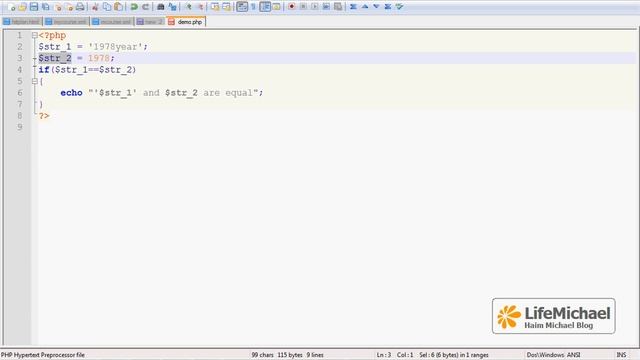
Task: Select the demo.php tab
Action: coord(186,22)
